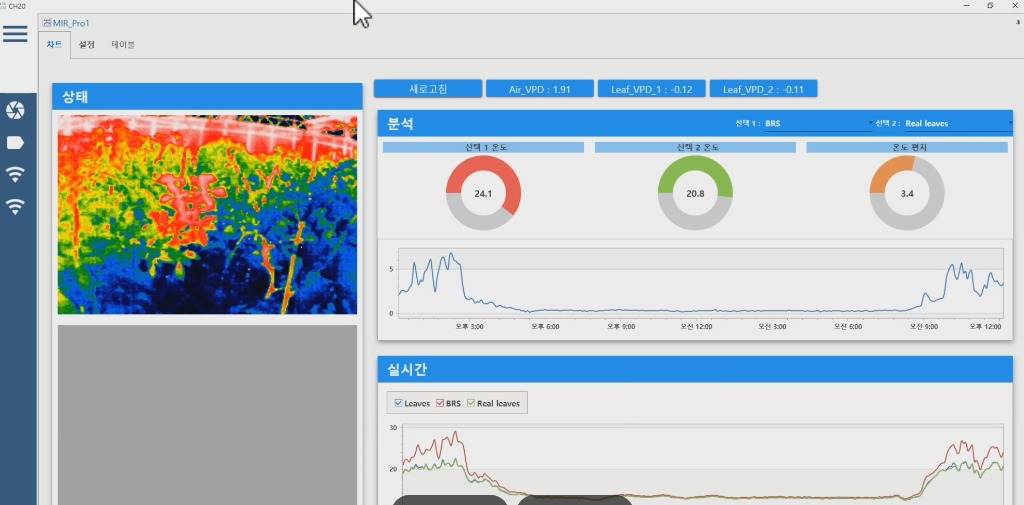
Task: Click the 오전 9:00 axis label
Action: point(923,326)
